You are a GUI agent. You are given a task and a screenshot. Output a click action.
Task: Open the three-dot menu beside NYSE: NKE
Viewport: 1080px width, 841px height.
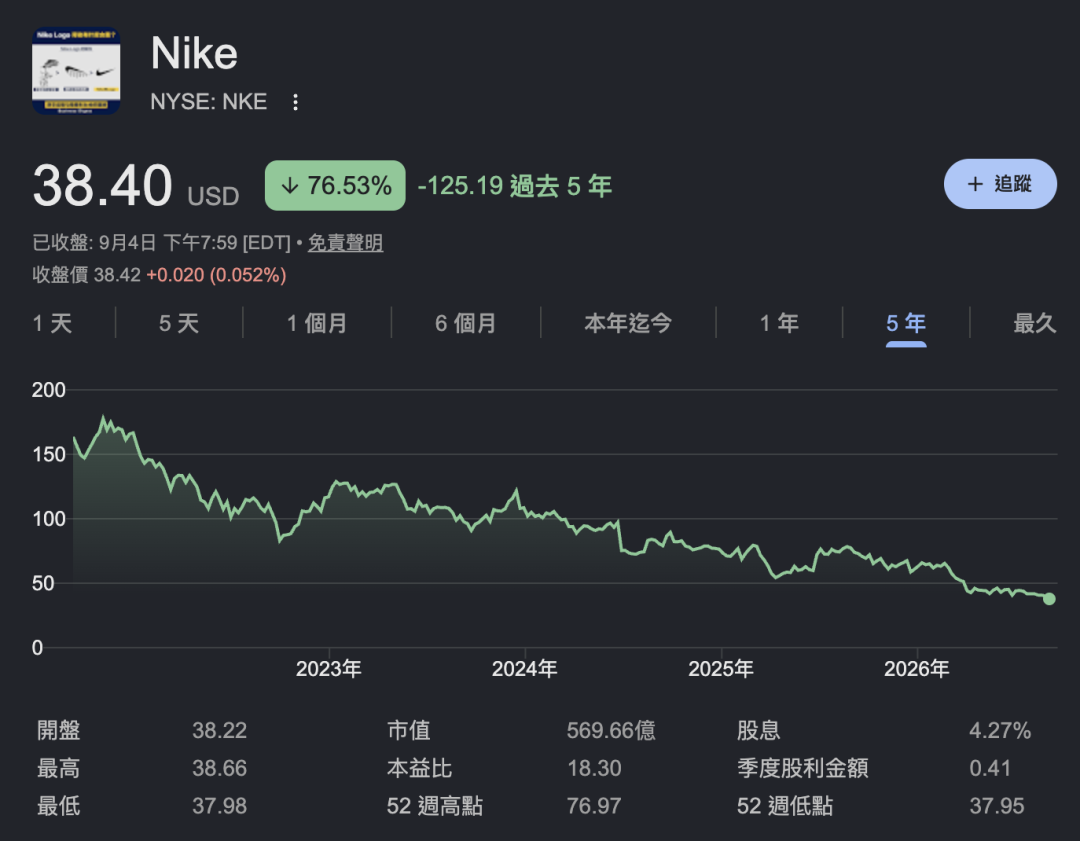tap(295, 102)
